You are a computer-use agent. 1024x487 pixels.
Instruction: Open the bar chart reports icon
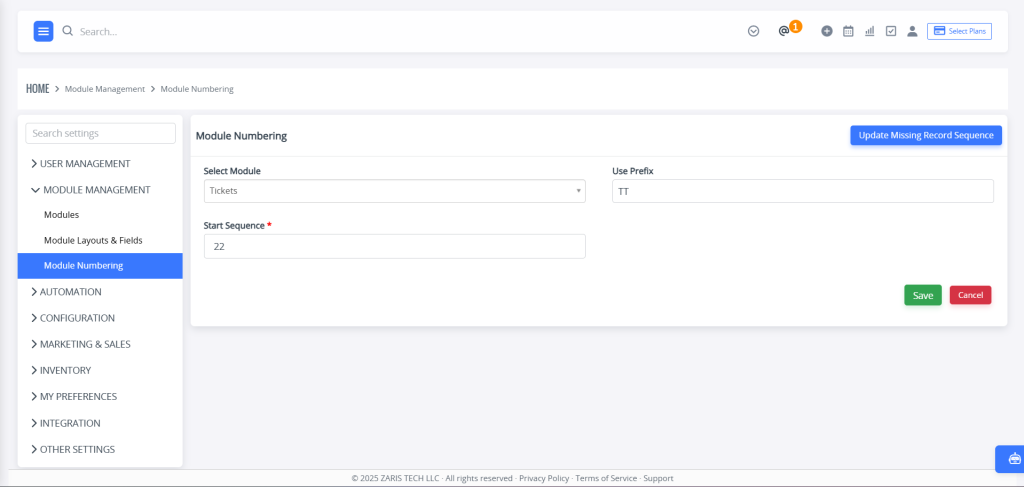point(869,31)
